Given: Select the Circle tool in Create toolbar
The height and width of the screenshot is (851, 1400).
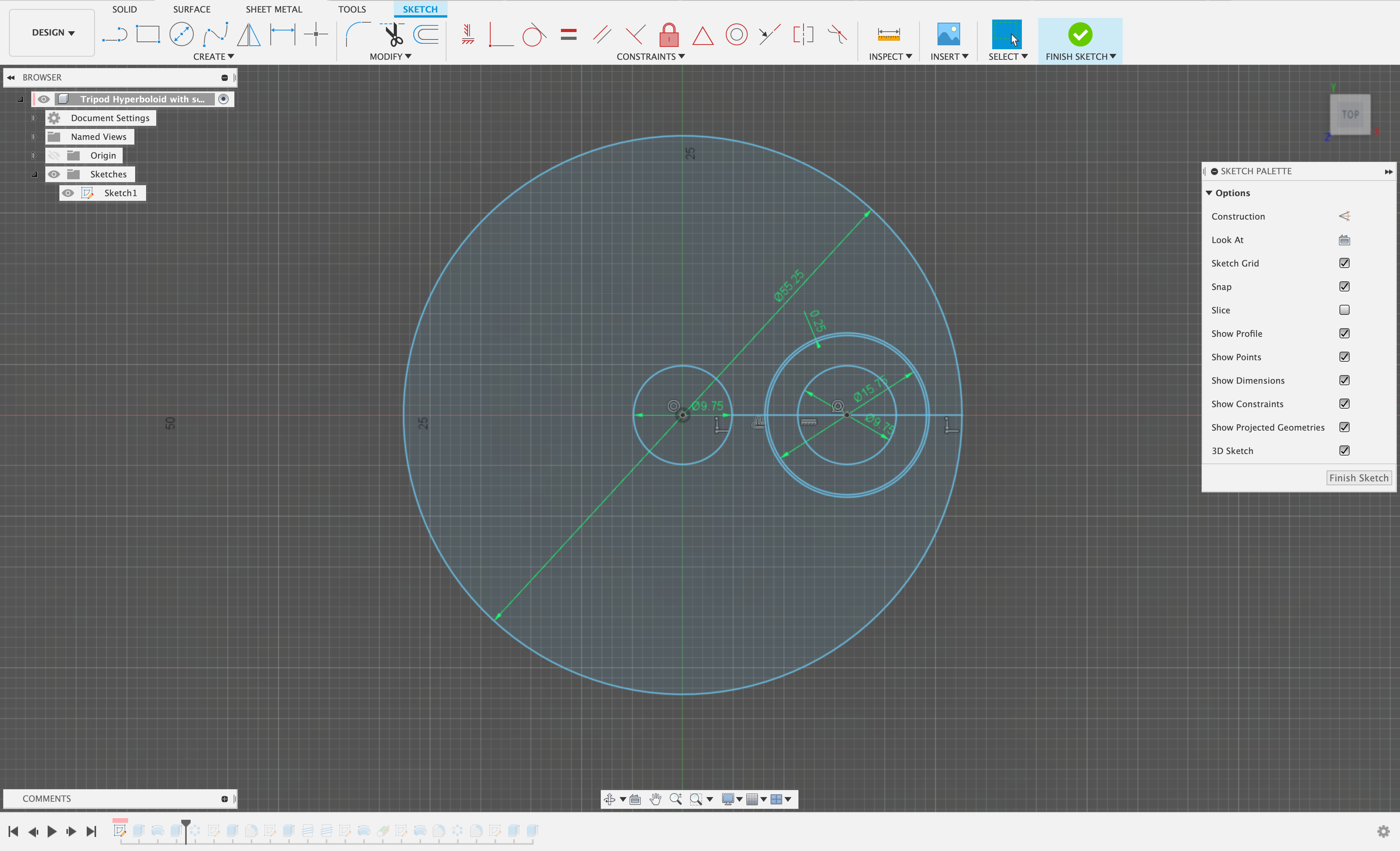Looking at the screenshot, I should pos(181,34).
